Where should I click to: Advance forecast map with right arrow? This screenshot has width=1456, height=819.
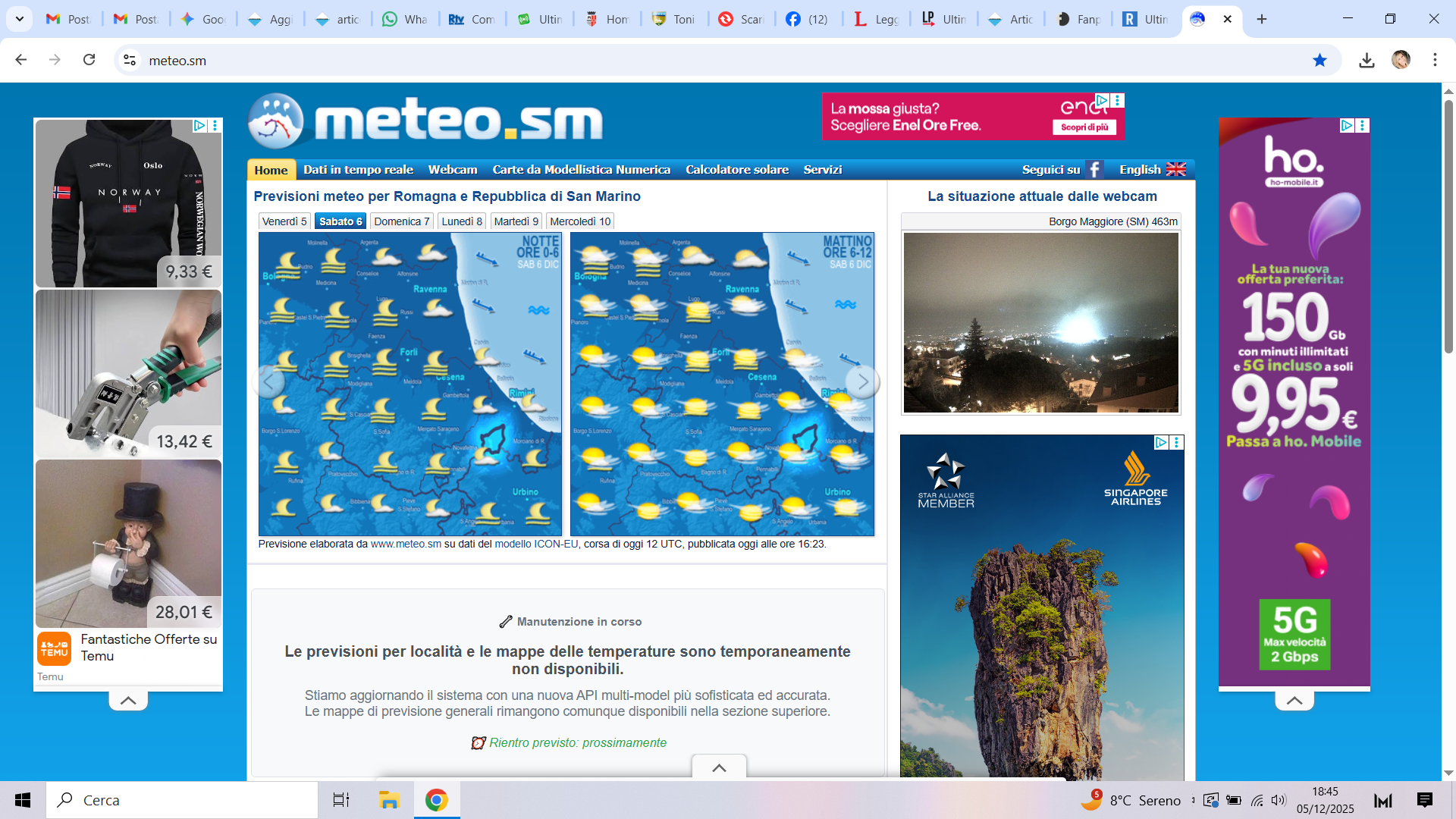click(862, 382)
